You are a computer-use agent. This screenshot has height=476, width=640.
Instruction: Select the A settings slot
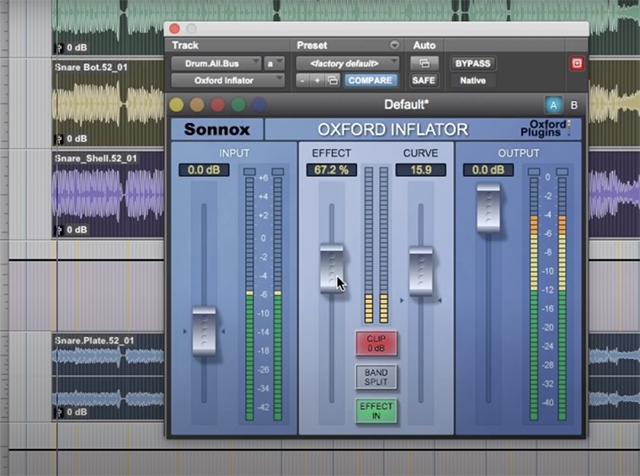(x=553, y=105)
